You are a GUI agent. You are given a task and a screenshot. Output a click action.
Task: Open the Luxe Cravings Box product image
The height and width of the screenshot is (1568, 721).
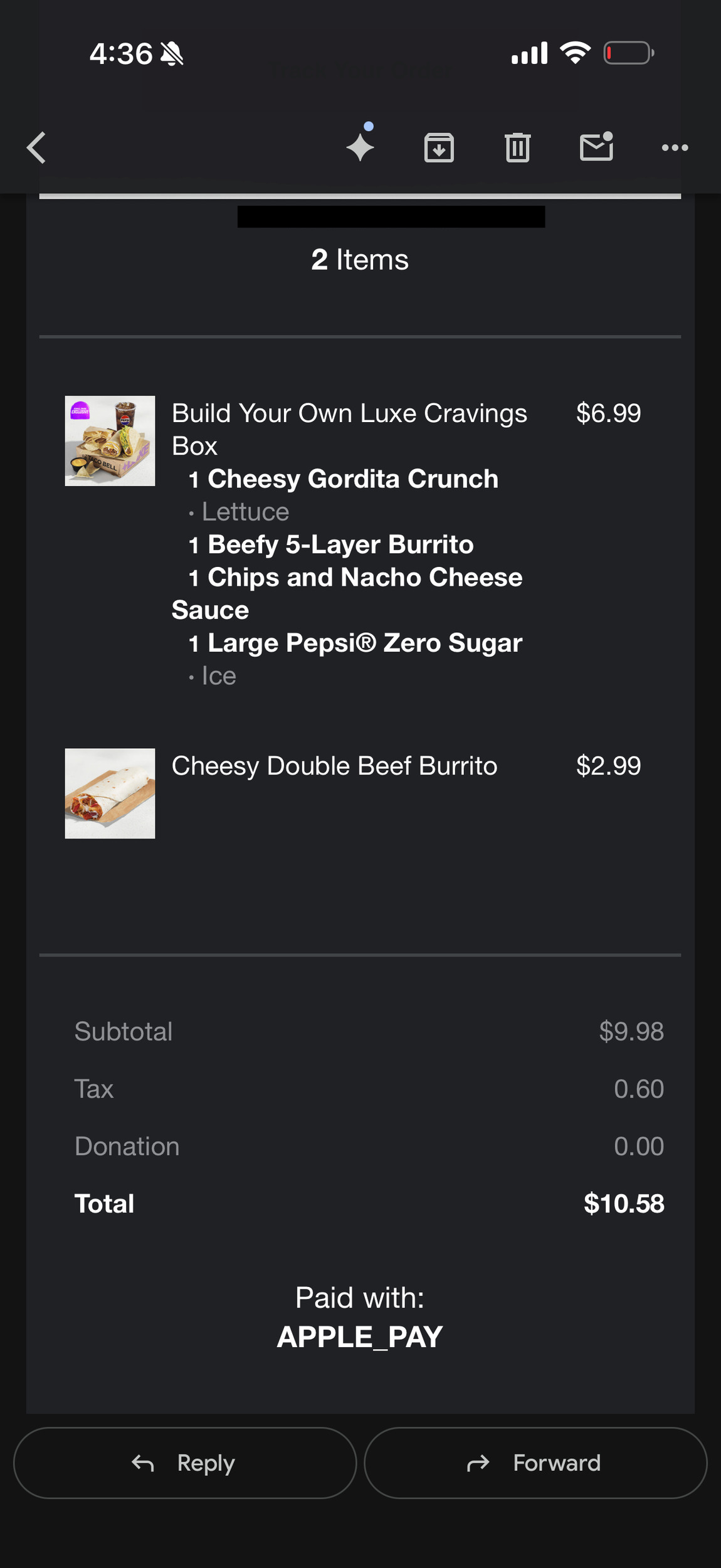110,440
